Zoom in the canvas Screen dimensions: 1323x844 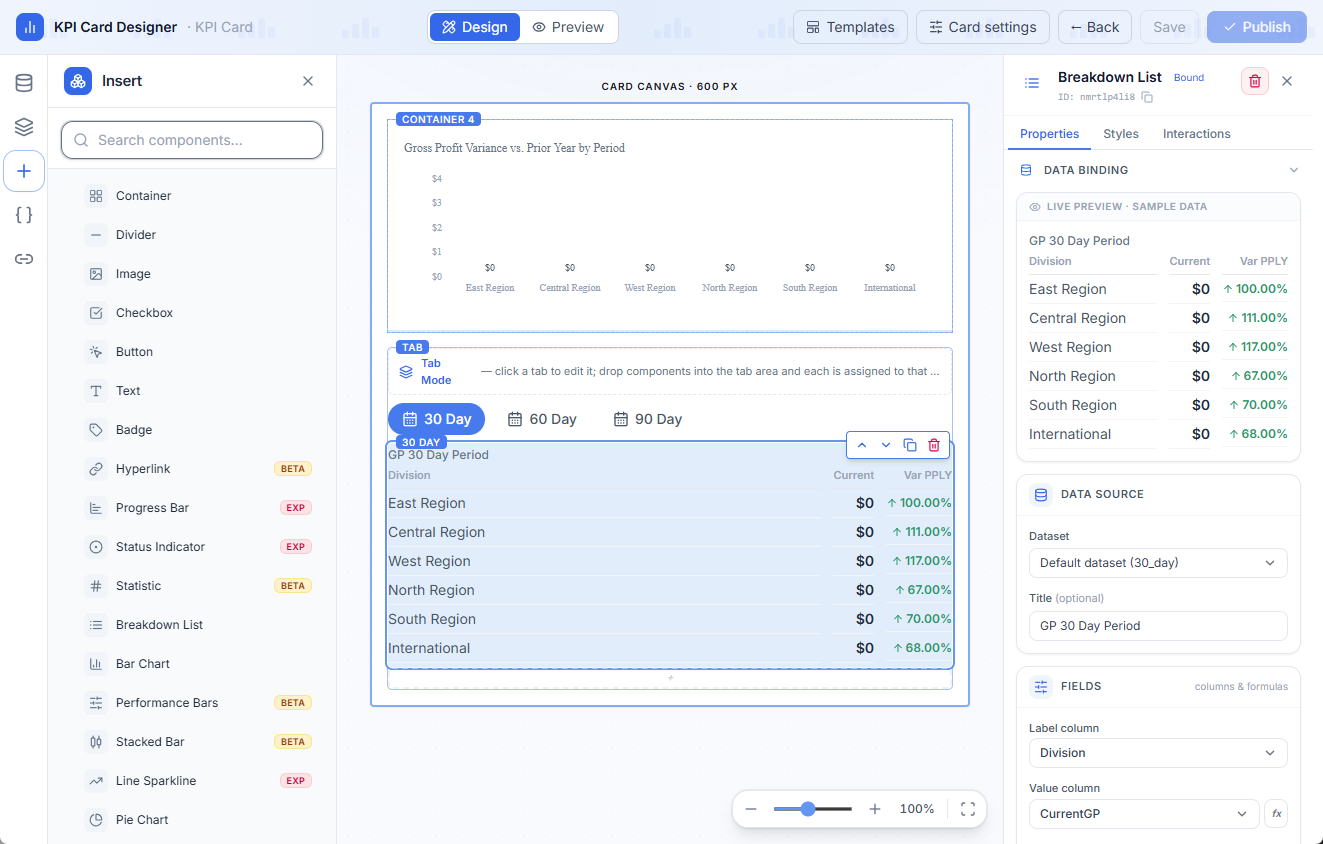pyautogui.click(x=875, y=809)
